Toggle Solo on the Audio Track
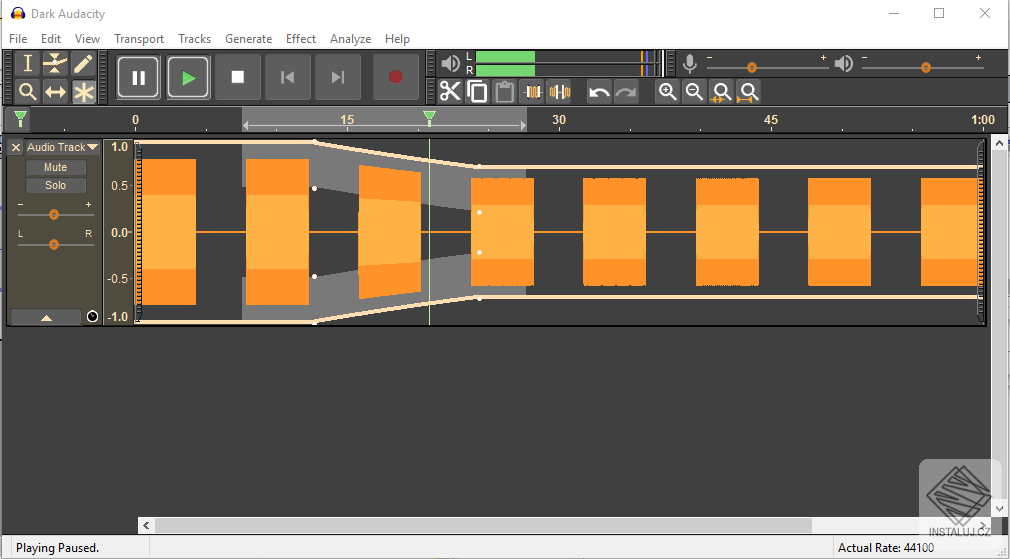The width and height of the screenshot is (1010, 559). click(55, 185)
